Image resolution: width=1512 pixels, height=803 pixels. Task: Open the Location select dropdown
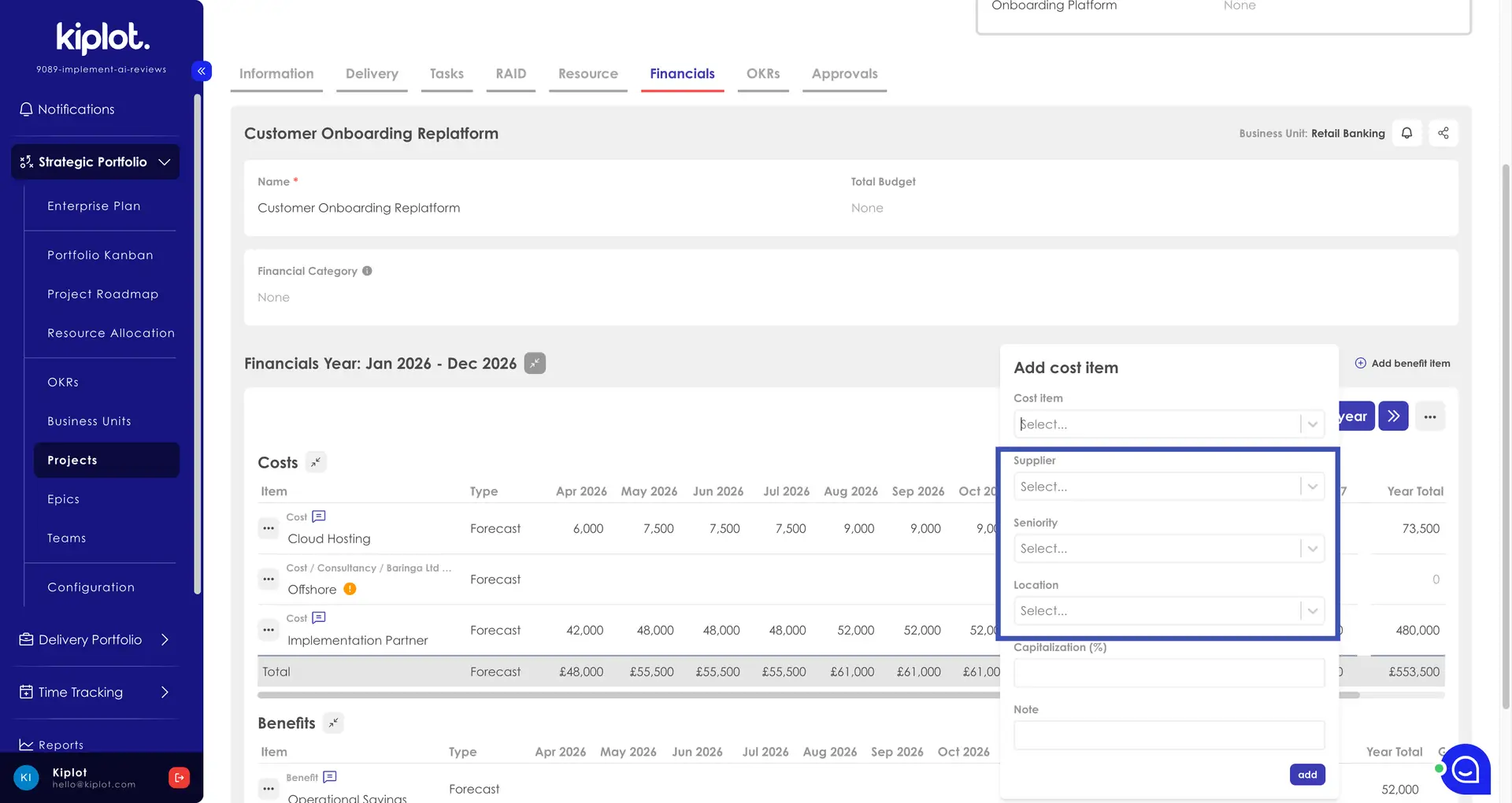[x=1169, y=610]
